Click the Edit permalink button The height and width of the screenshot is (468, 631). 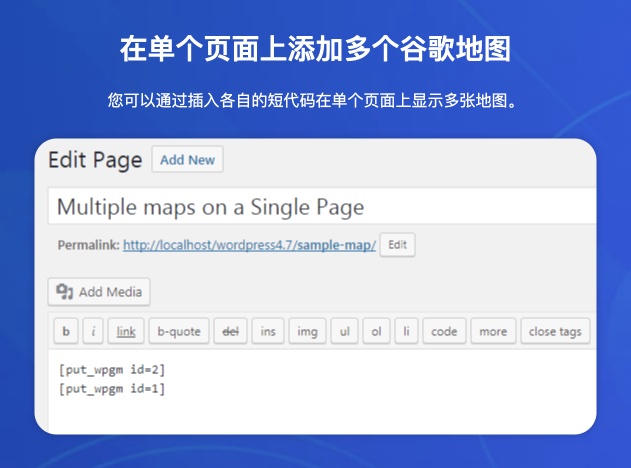[397, 245]
